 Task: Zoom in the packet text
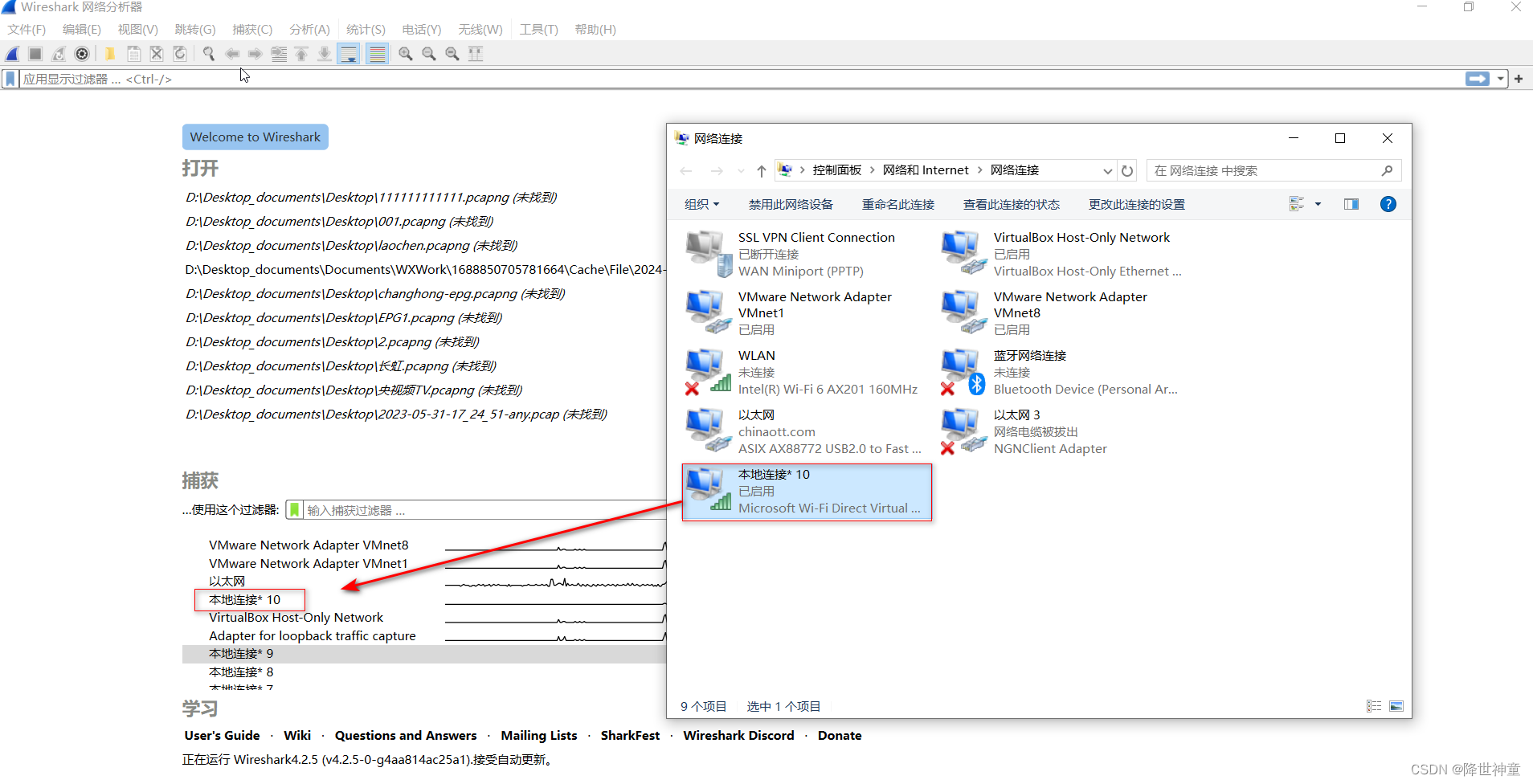[406, 54]
